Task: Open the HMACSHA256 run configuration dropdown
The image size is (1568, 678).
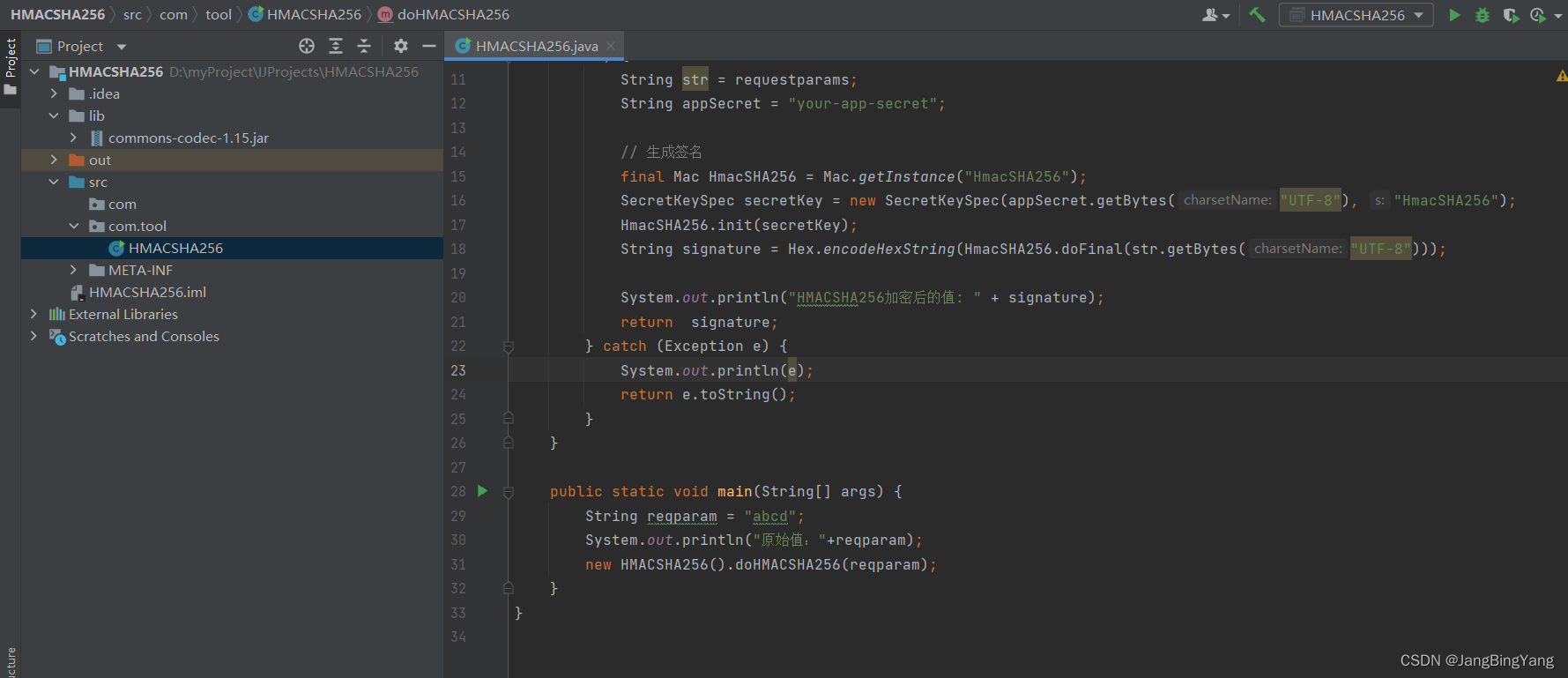Action: pos(1356,15)
